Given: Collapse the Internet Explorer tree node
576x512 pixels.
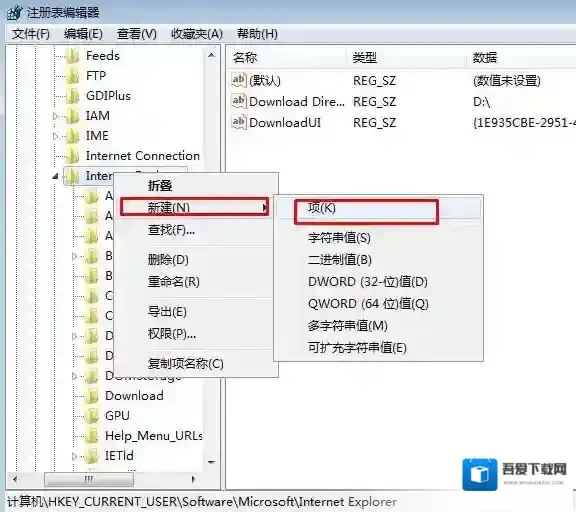Looking at the screenshot, I should tap(55, 177).
